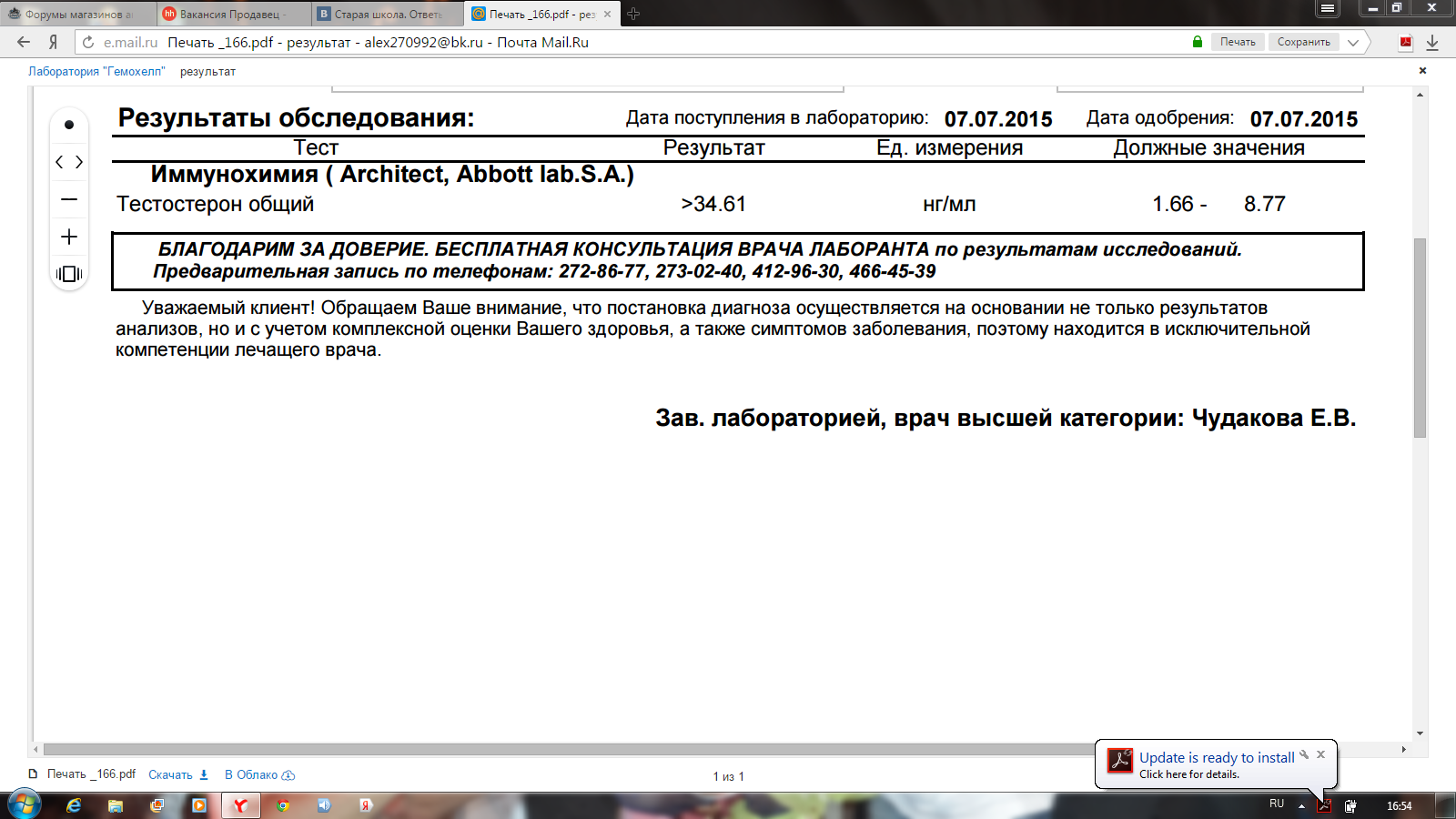Click the vertical scrollbar thumb
1456x819 pixels.
(1420, 337)
